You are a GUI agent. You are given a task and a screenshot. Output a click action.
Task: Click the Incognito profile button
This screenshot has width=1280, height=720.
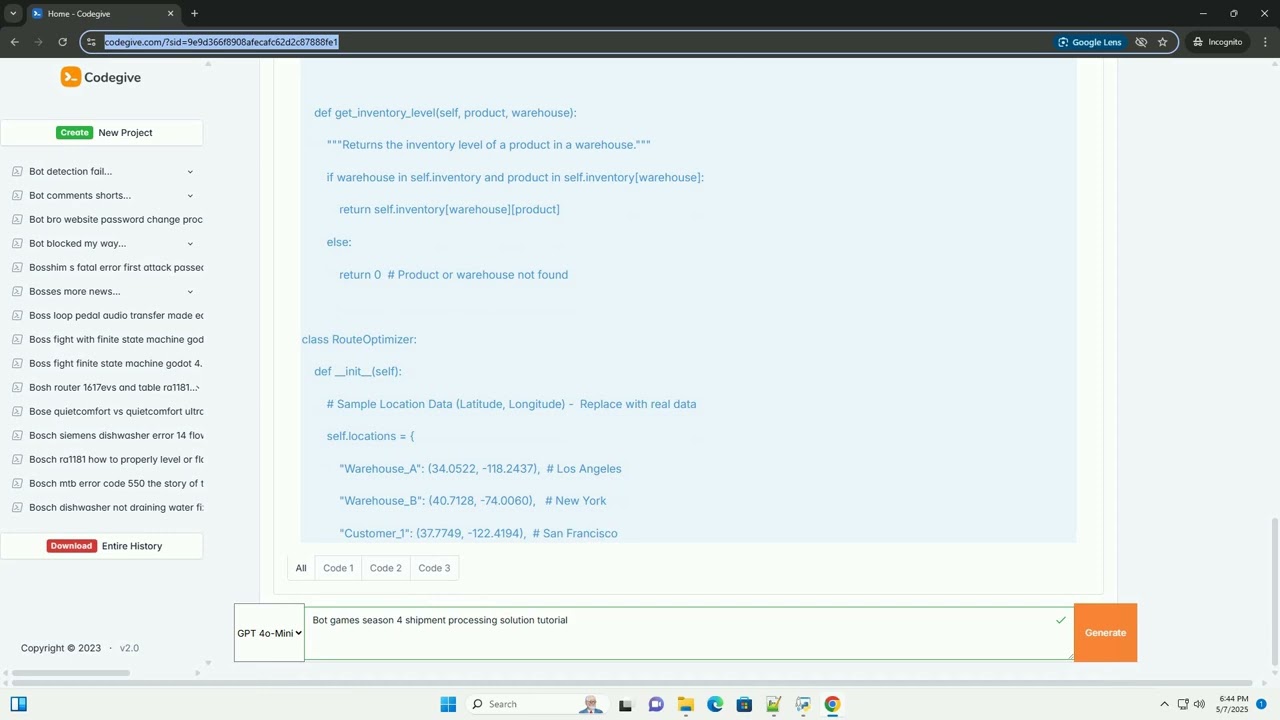coord(1217,42)
